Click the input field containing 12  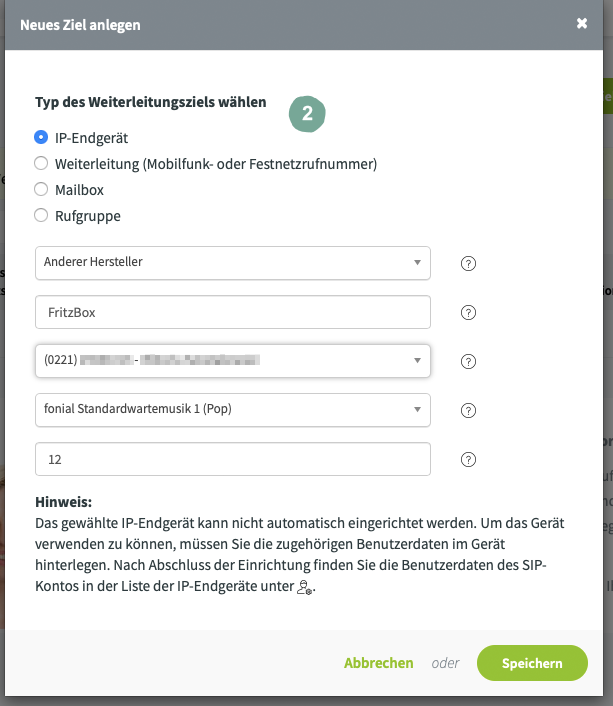[x=233, y=459]
